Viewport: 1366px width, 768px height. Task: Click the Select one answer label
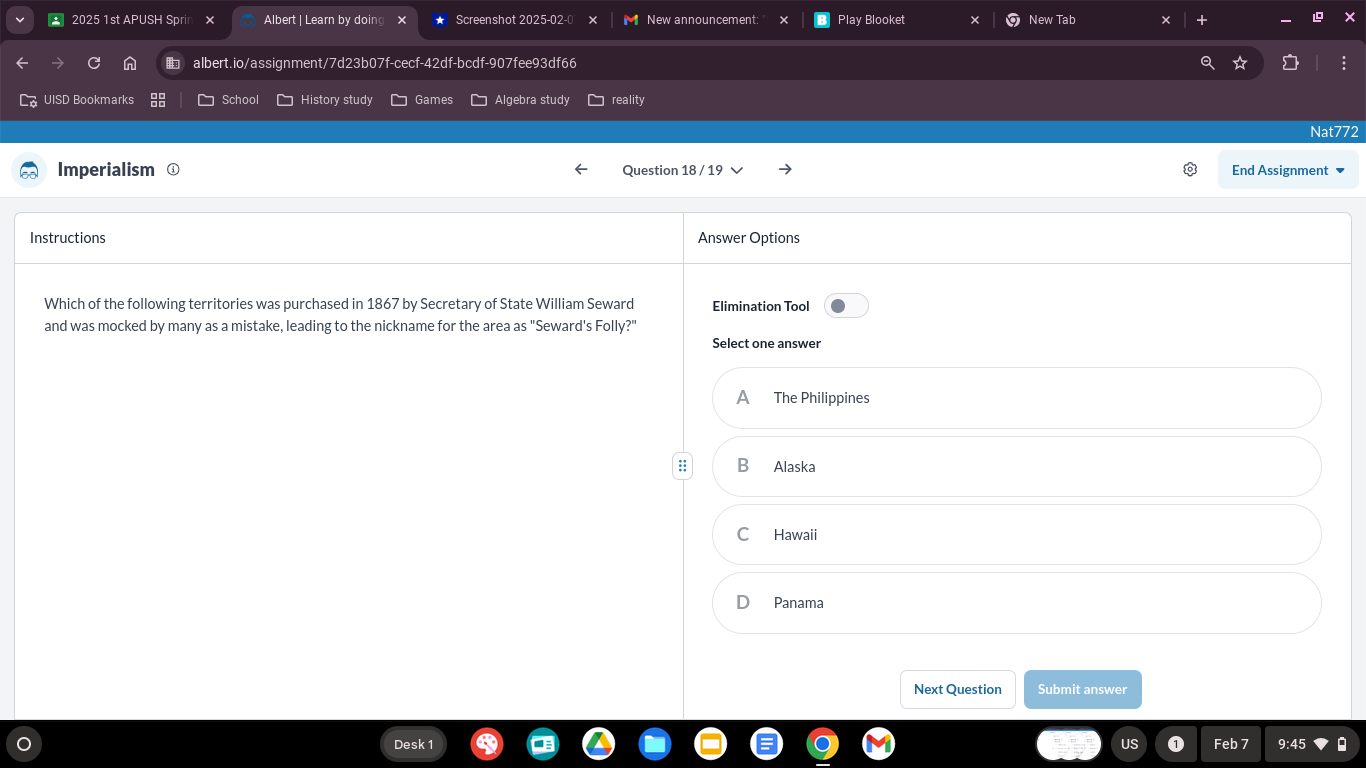pyautogui.click(x=766, y=343)
